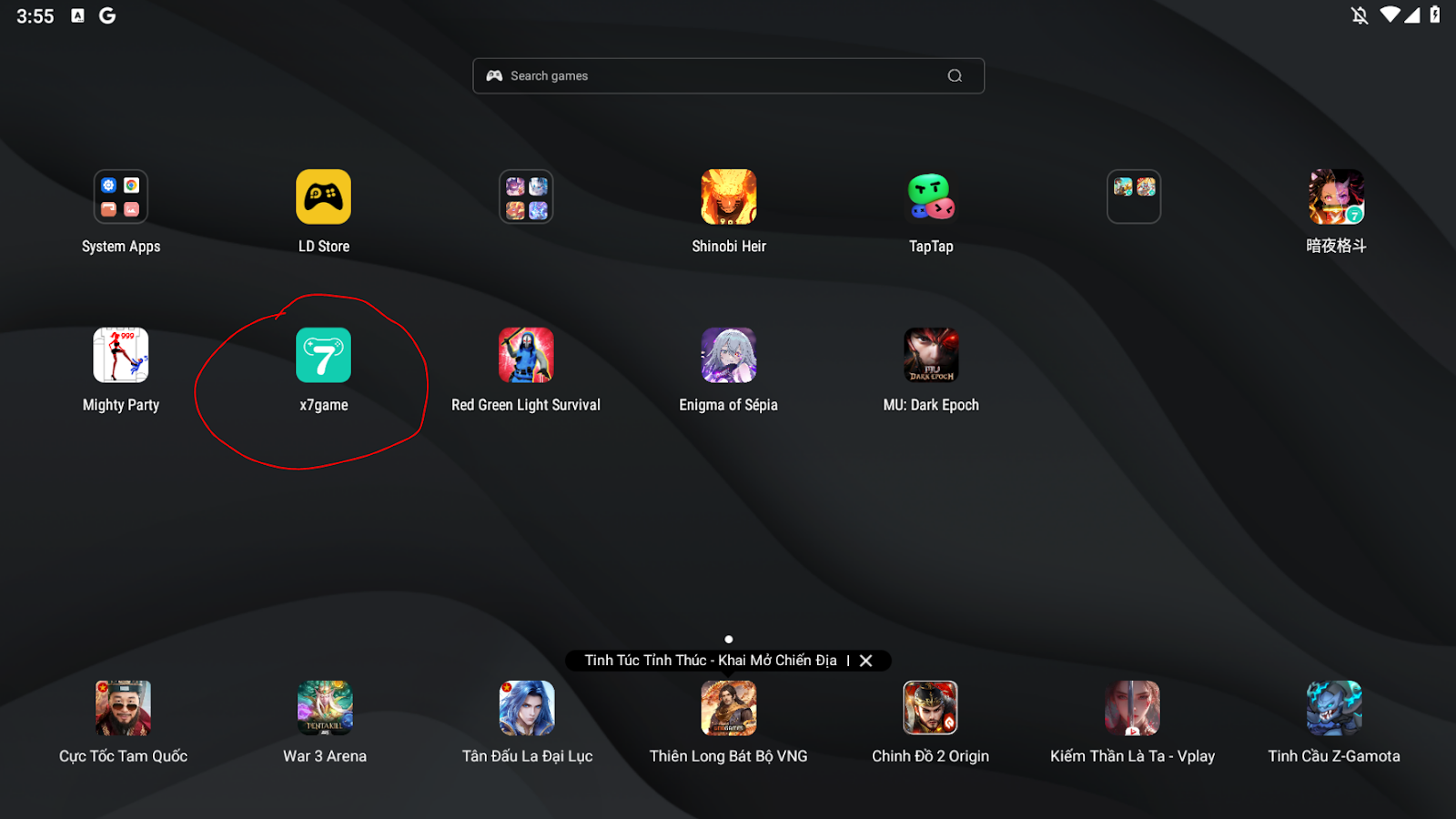
Task: Tap the cellular signal strength icon
Action: pos(1411,15)
